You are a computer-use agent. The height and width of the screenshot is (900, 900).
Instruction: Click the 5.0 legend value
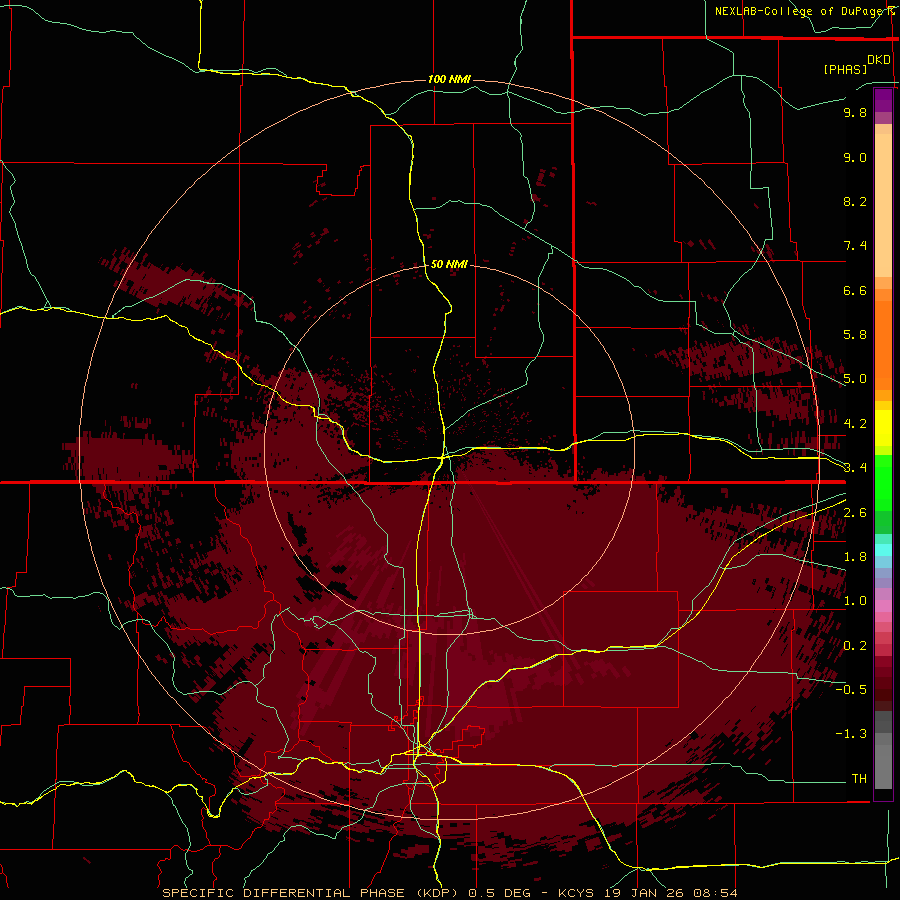point(855,379)
